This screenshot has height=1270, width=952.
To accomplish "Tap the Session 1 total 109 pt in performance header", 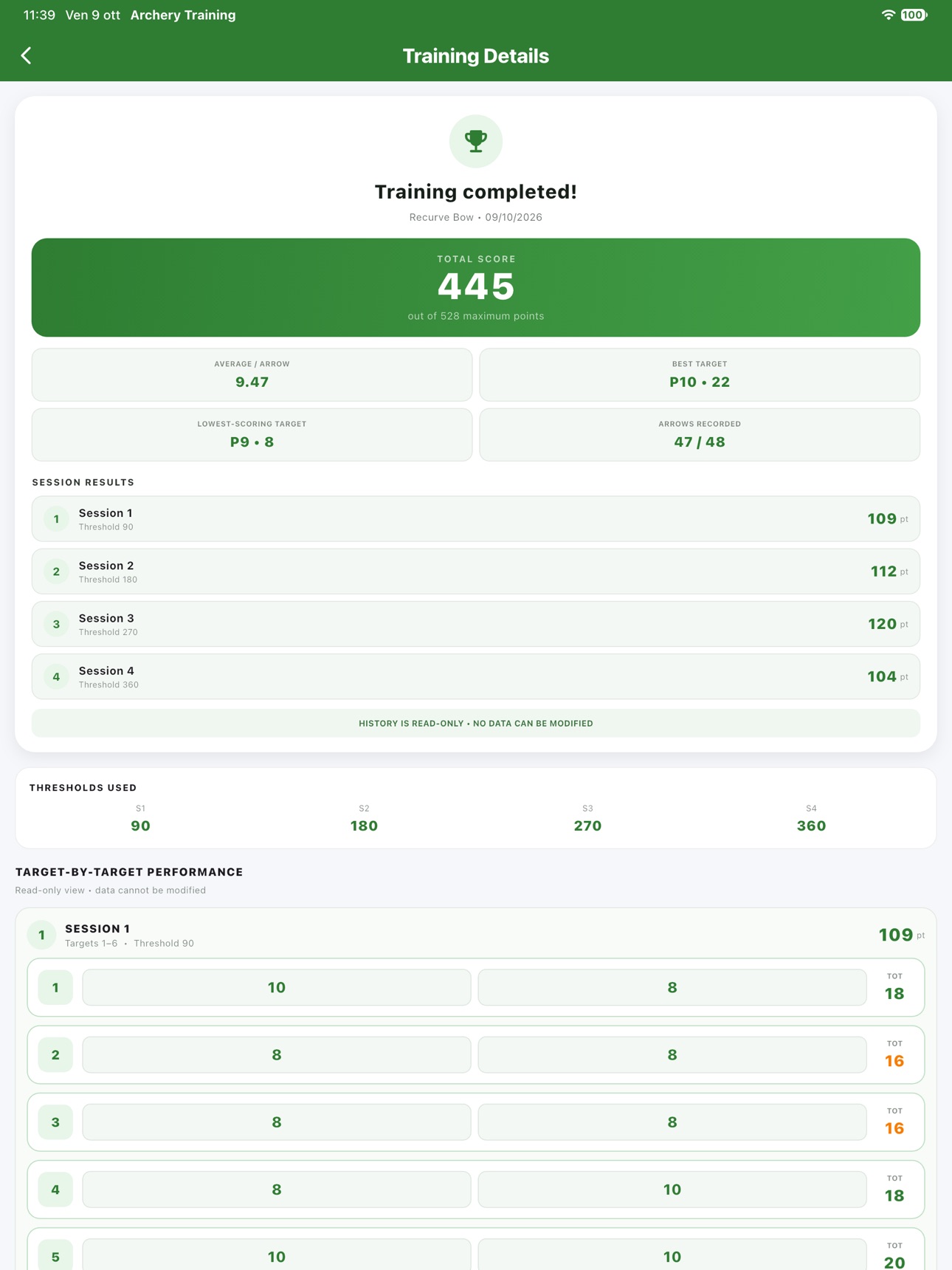I will tap(901, 935).
